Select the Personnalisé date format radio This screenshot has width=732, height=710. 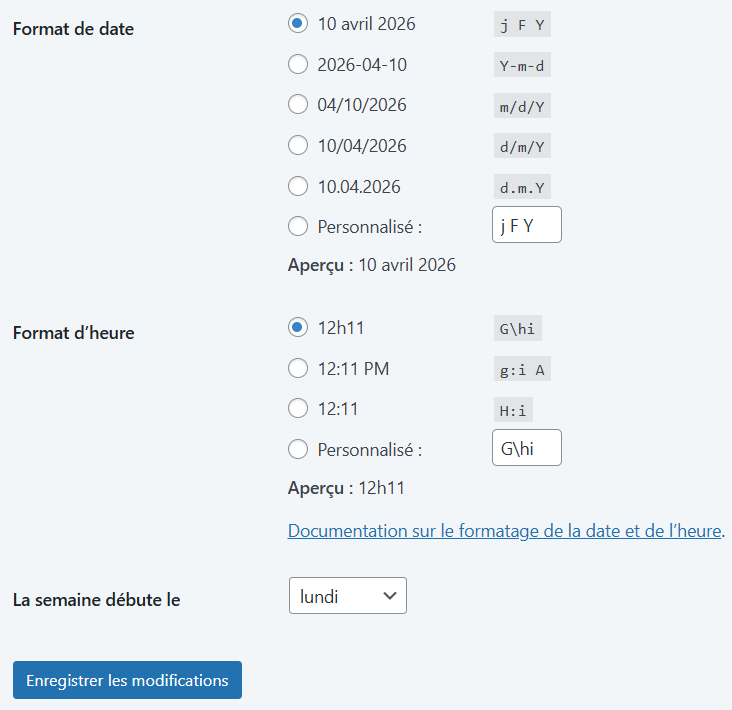pos(297,227)
